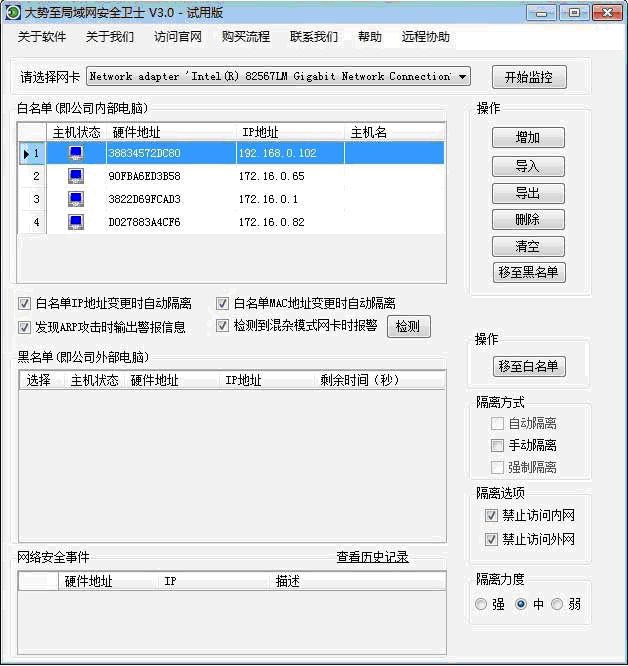Image resolution: width=628 pixels, height=666 pixels.
Task: Select the row number 3 header cell
Action: (32, 199)
